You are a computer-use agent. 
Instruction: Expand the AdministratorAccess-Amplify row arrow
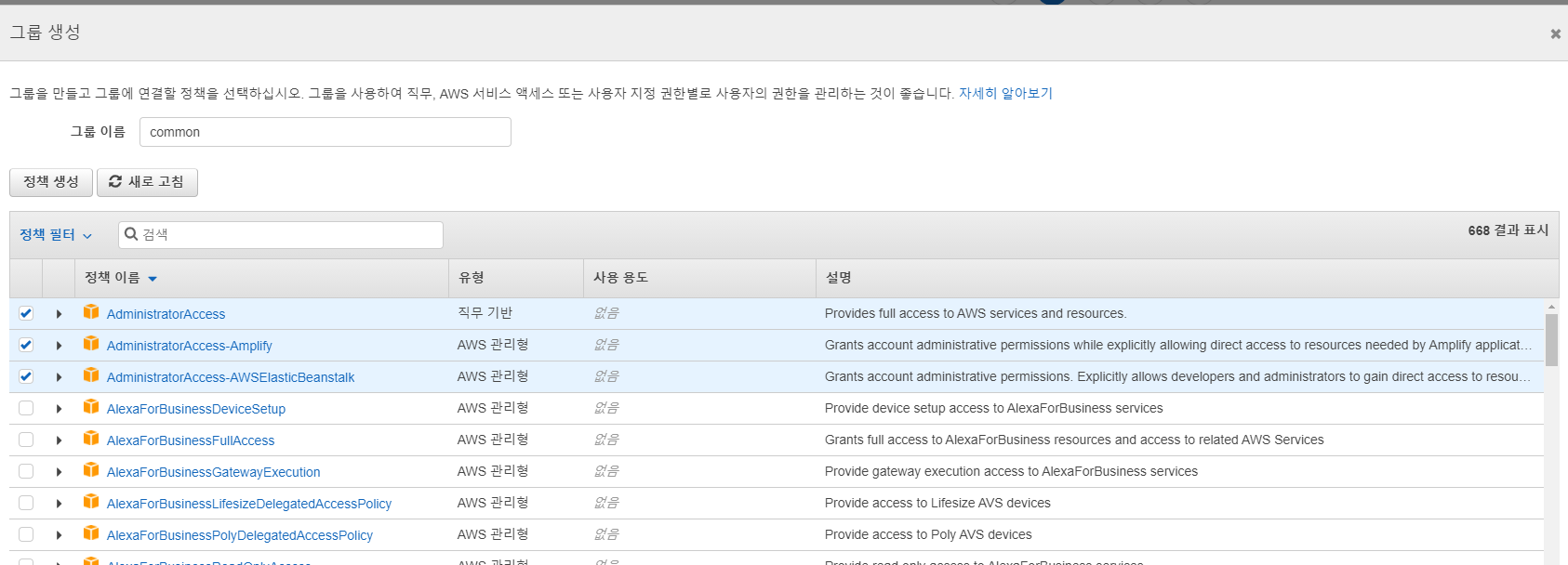(x=59, y=346)
